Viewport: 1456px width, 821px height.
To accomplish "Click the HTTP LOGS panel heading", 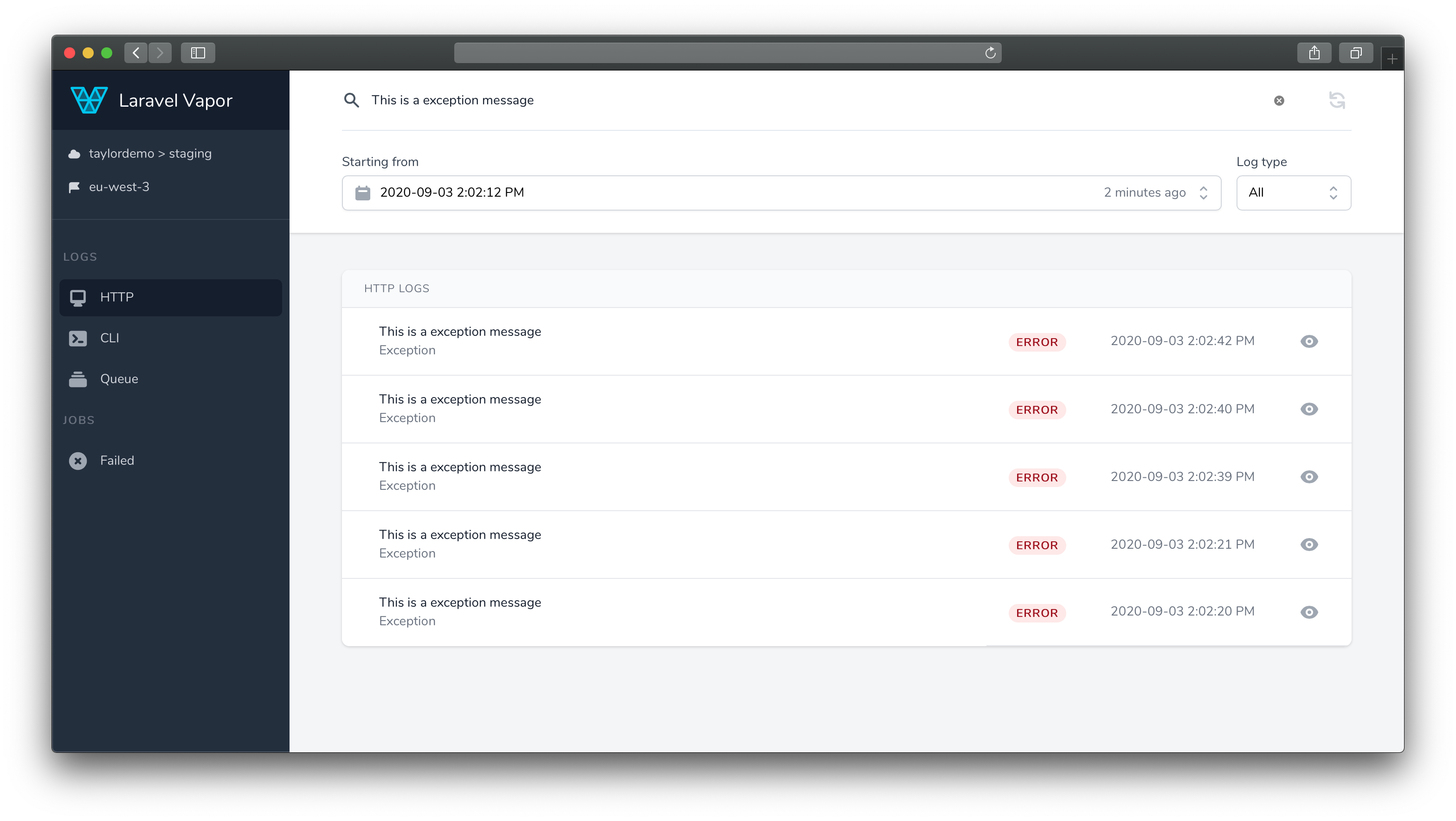I will tap(396, 289).
